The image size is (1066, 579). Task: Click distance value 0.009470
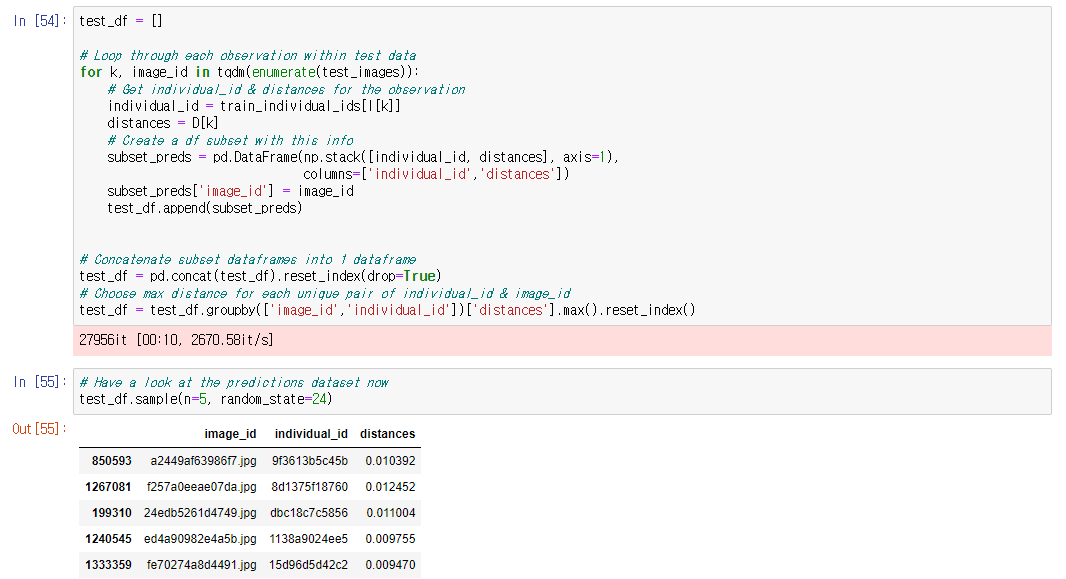point(390,565)
